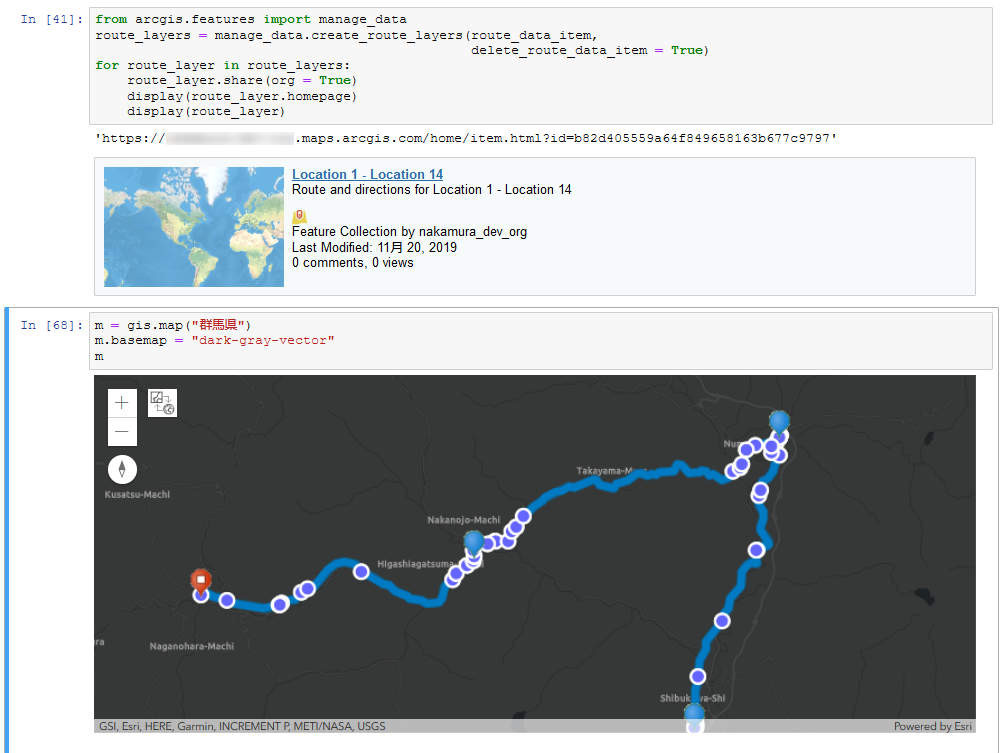This screenshot has height=753, width=1001.
Task: Click the blue pin at the route's northeast end
Action: click(779, 421)
